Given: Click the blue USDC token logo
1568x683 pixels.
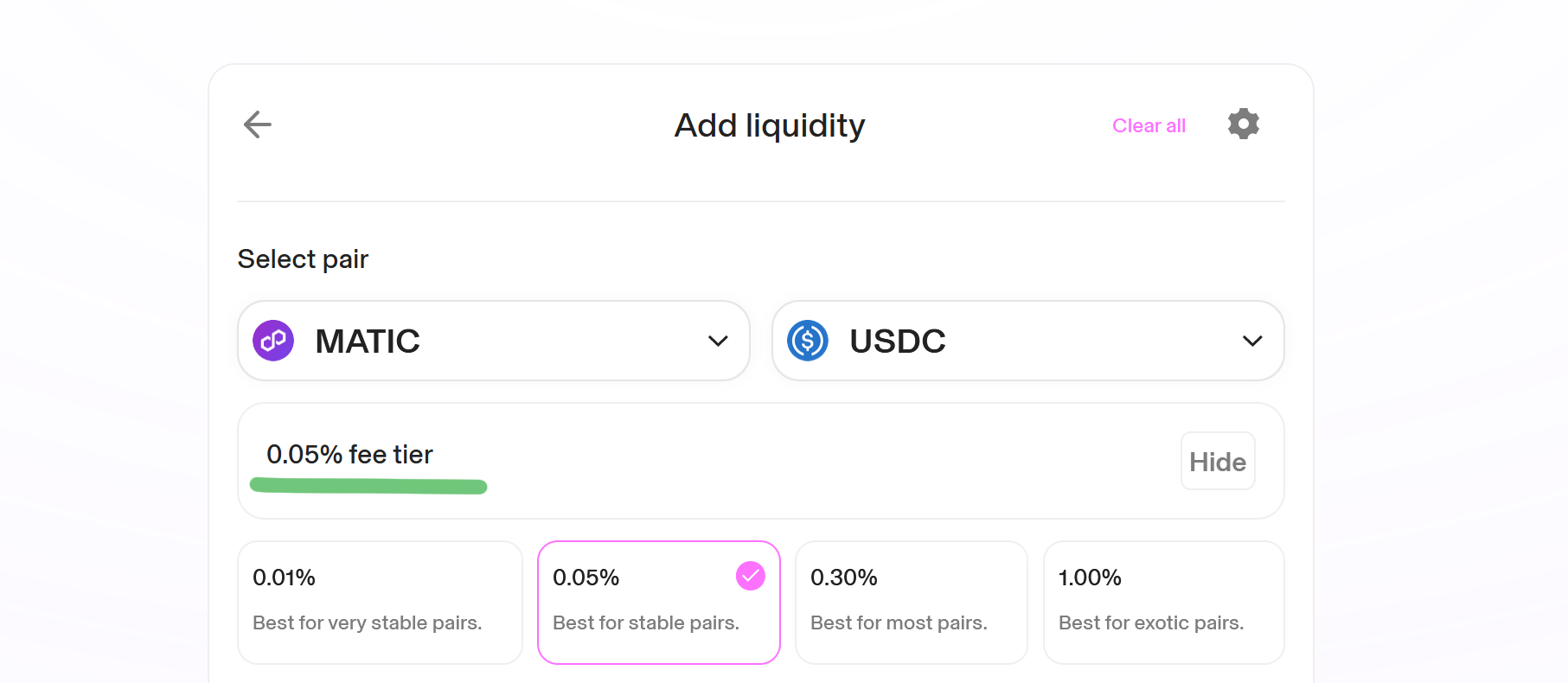Looking at the screenshot, I should click(x=808, y=341).
